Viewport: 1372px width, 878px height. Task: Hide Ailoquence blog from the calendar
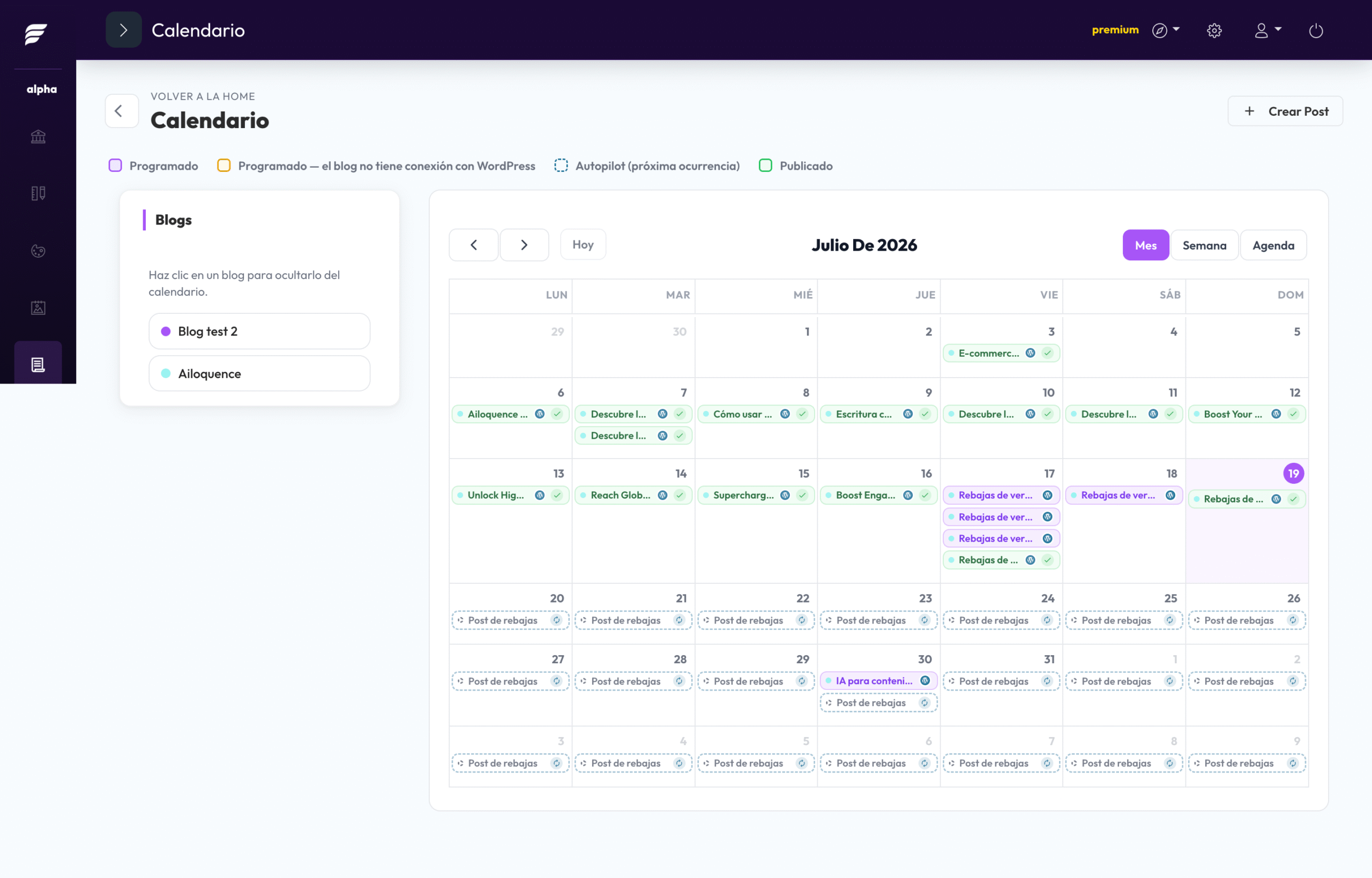[259, 373]
